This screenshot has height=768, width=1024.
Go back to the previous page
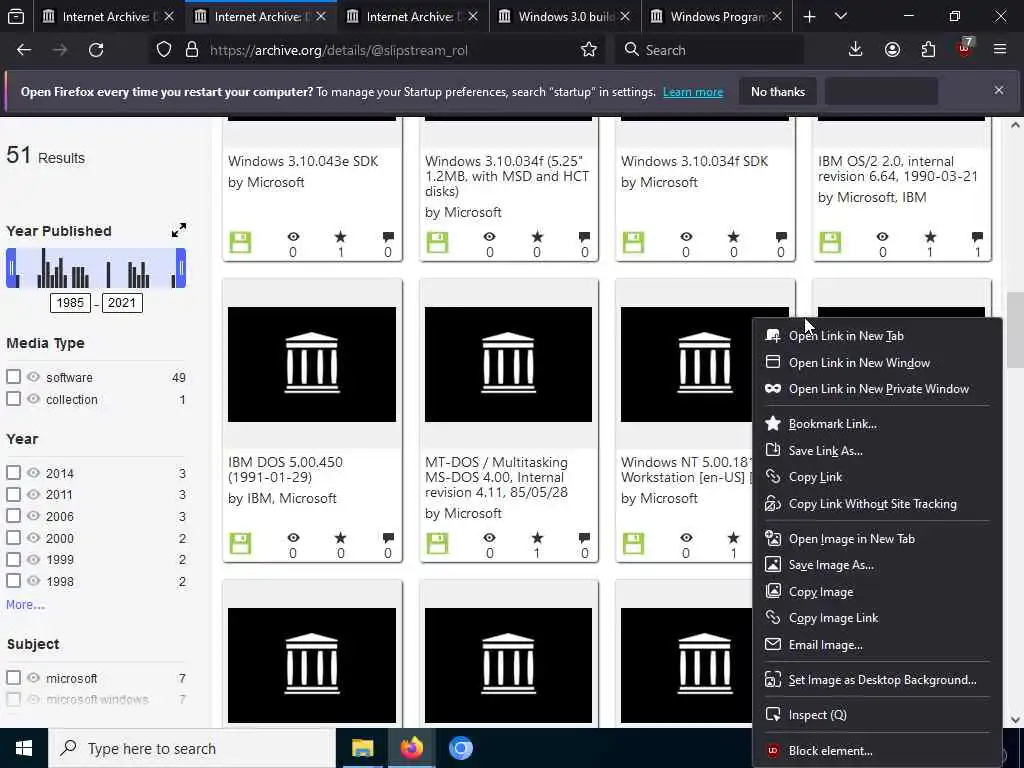click(24, 50)
